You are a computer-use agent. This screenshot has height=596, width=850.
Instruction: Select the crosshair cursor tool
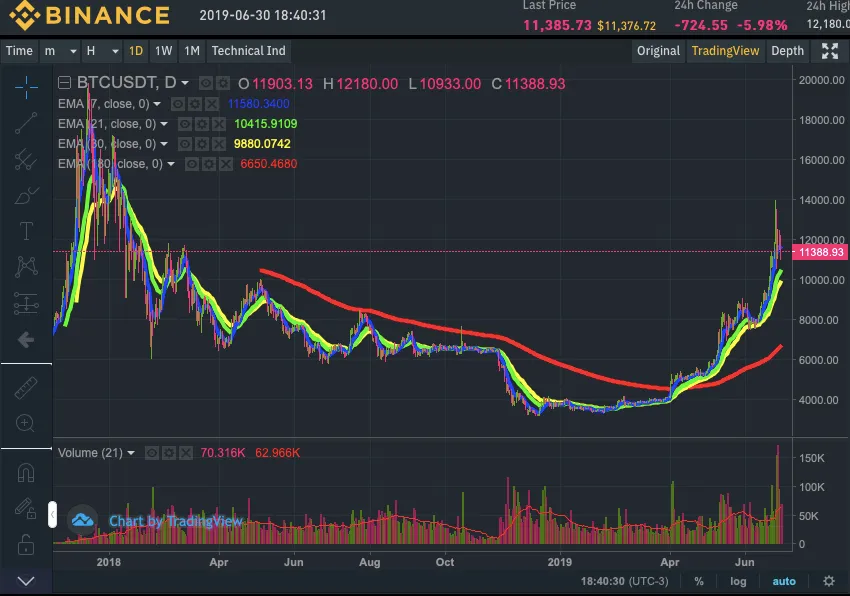pyautogui.click(x=26, y=87)
